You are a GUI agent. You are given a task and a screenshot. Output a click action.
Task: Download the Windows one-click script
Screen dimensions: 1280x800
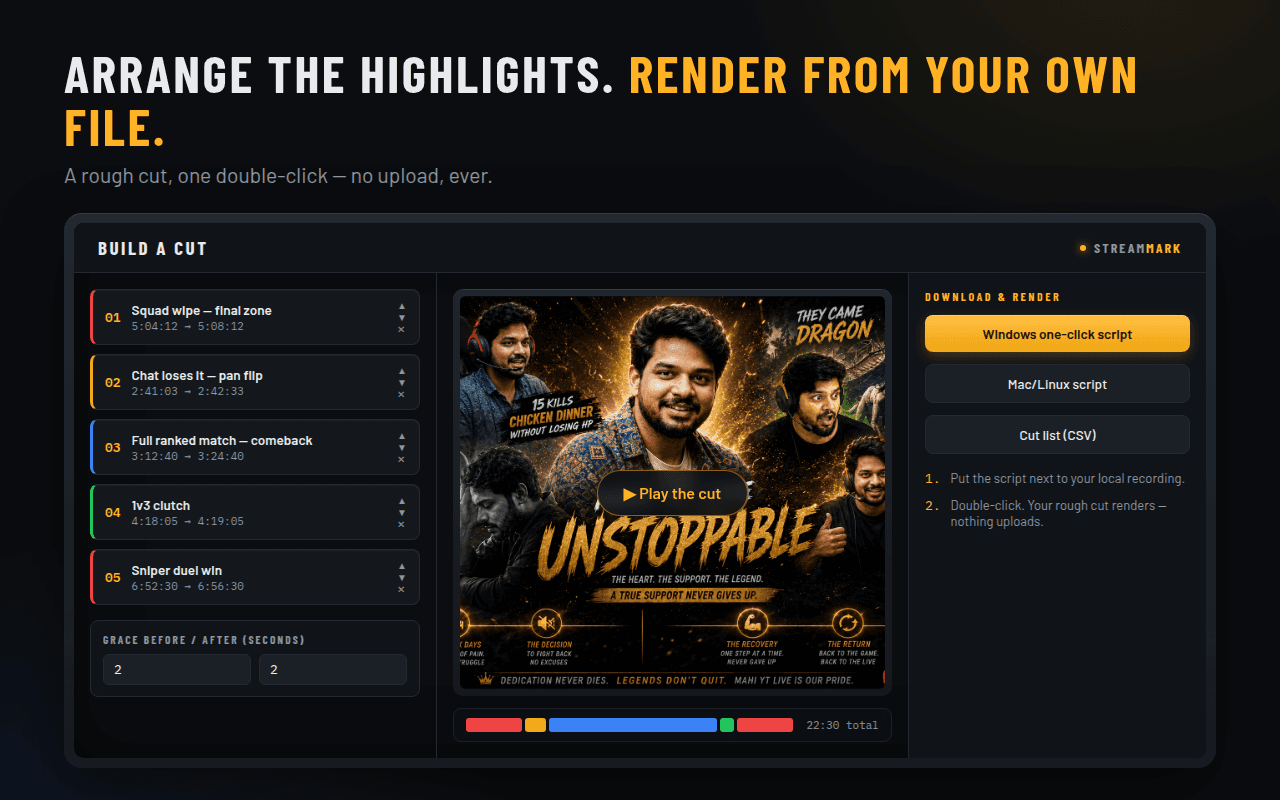pos(1057,334)
